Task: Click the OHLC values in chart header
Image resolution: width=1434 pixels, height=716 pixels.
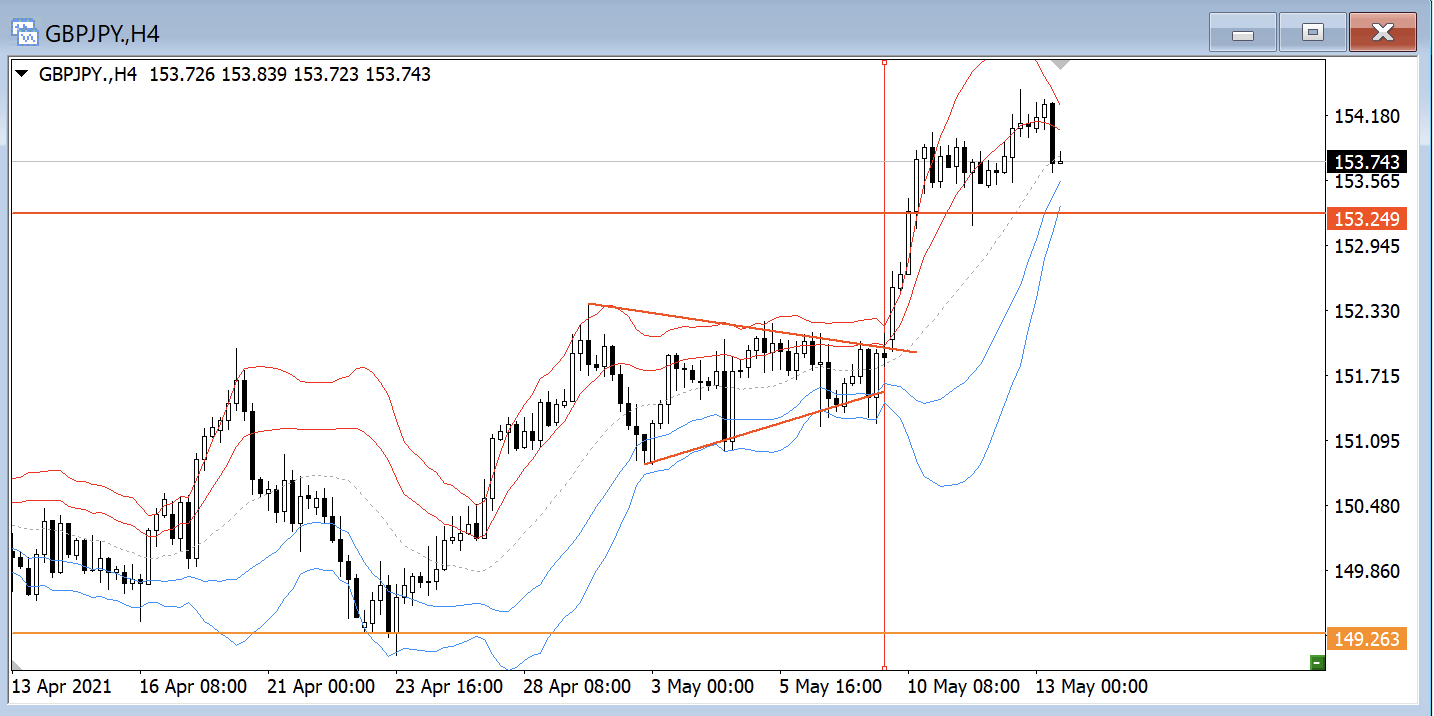Action: tap(290, 74)
